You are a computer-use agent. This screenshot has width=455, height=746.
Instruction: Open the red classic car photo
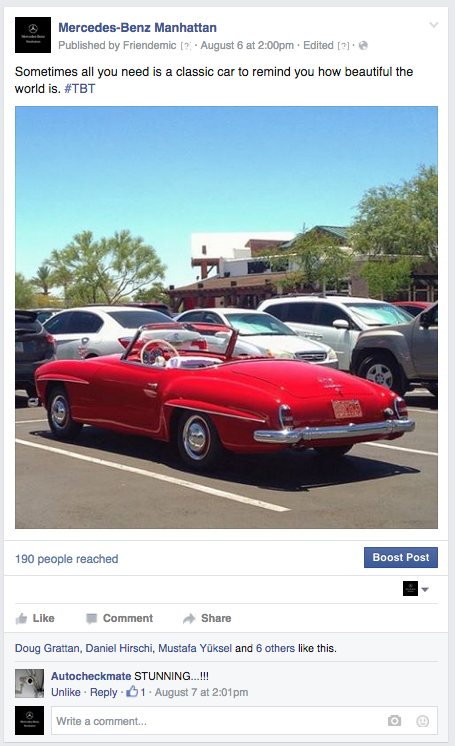click(226, 317)
